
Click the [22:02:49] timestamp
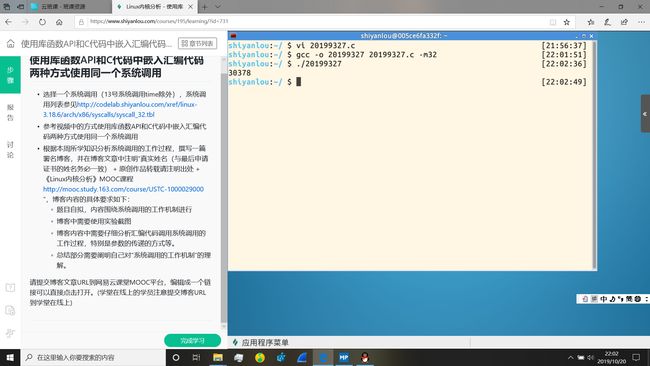(x=564, y=82)
